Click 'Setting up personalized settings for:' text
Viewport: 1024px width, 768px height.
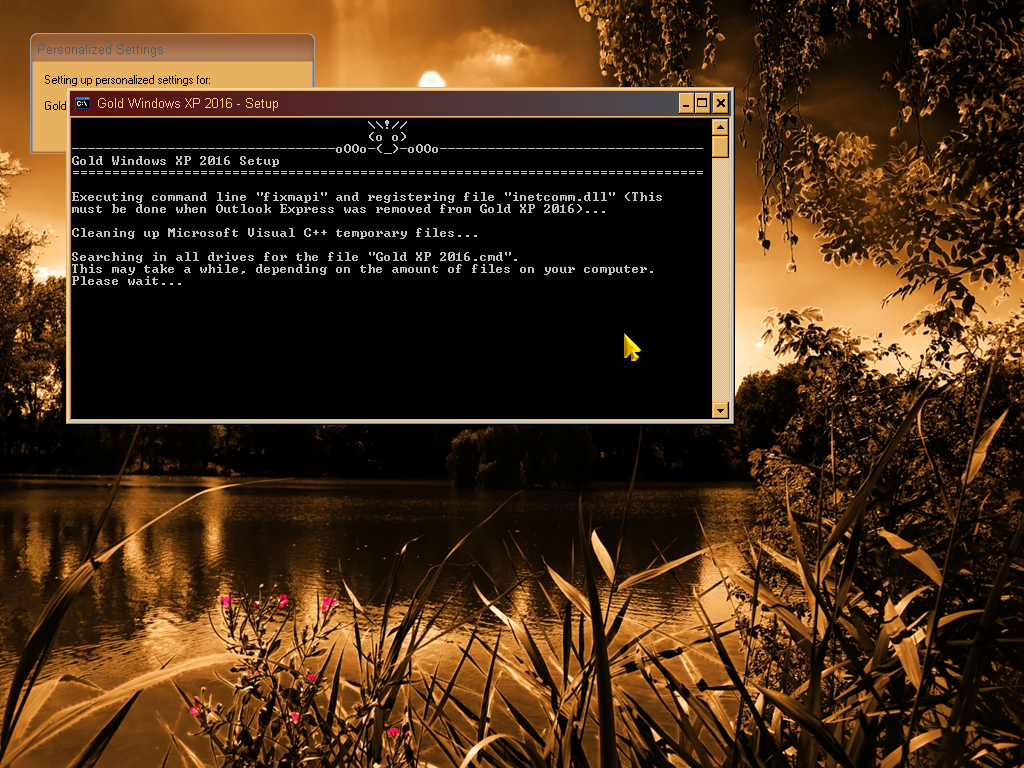127,80
